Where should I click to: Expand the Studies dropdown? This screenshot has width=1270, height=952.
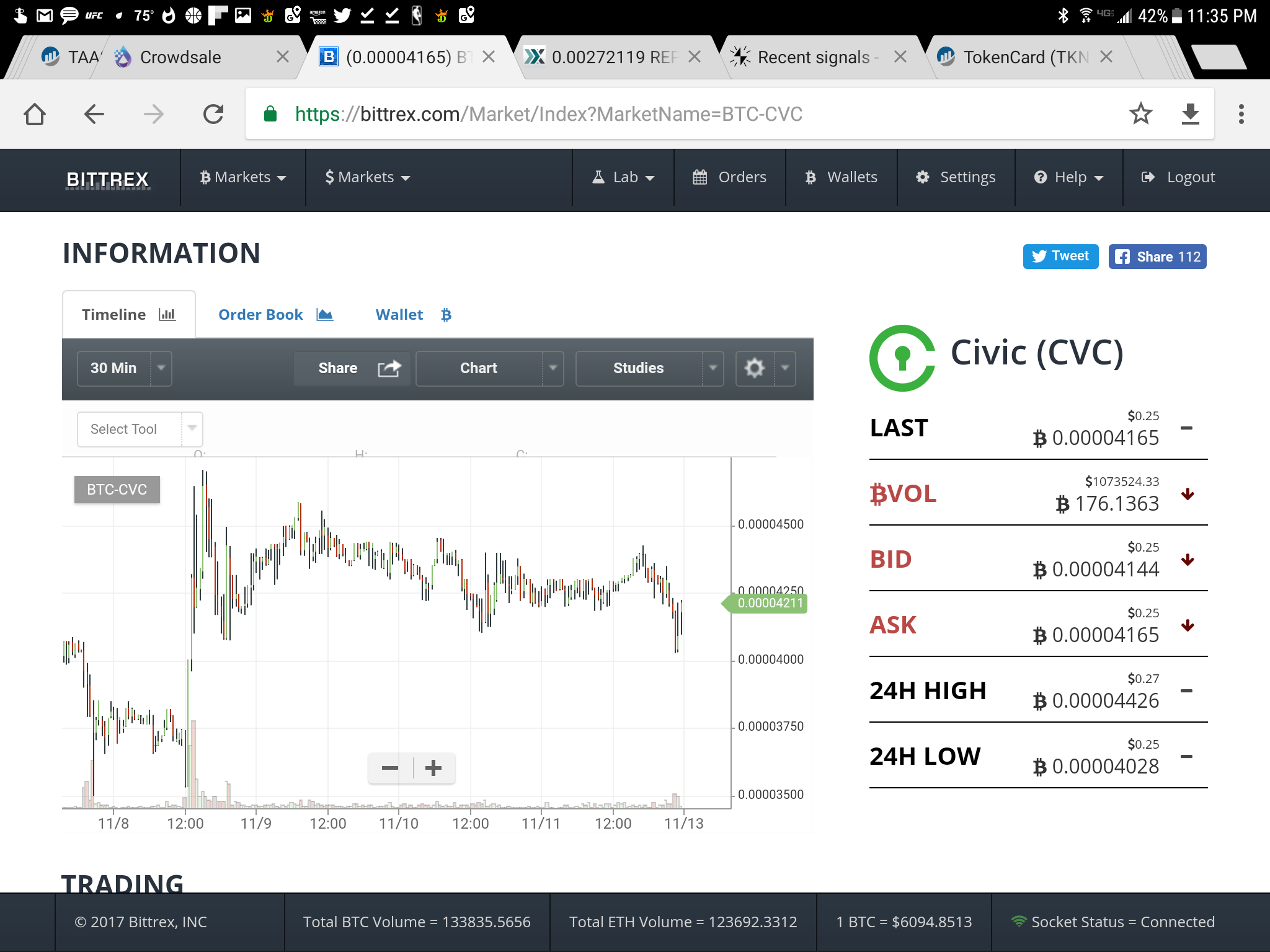(713, 368)
